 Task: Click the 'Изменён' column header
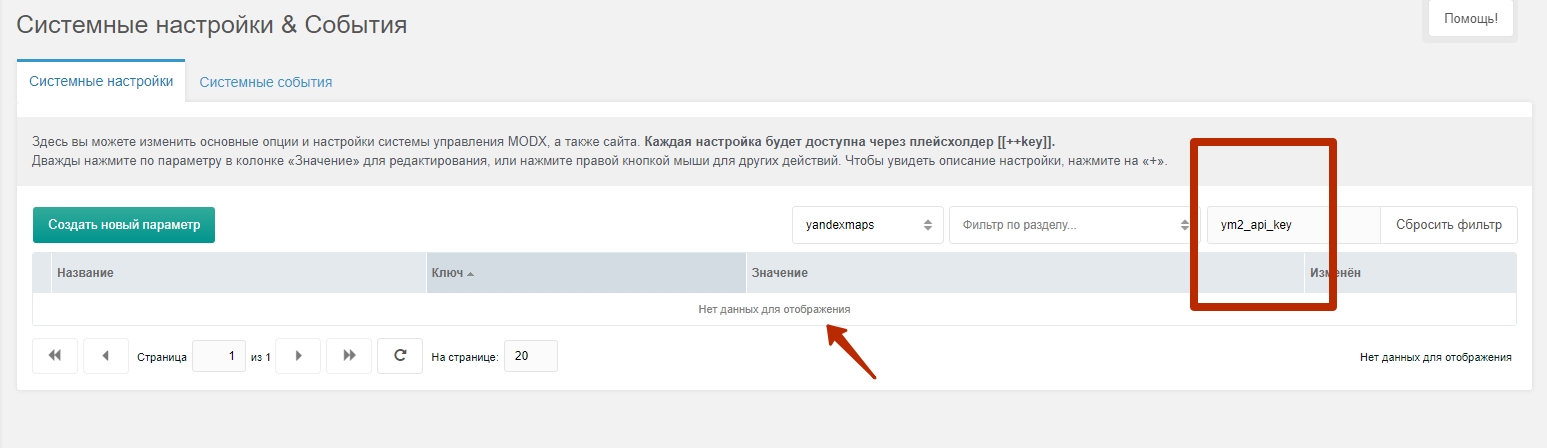(1410, 273)
